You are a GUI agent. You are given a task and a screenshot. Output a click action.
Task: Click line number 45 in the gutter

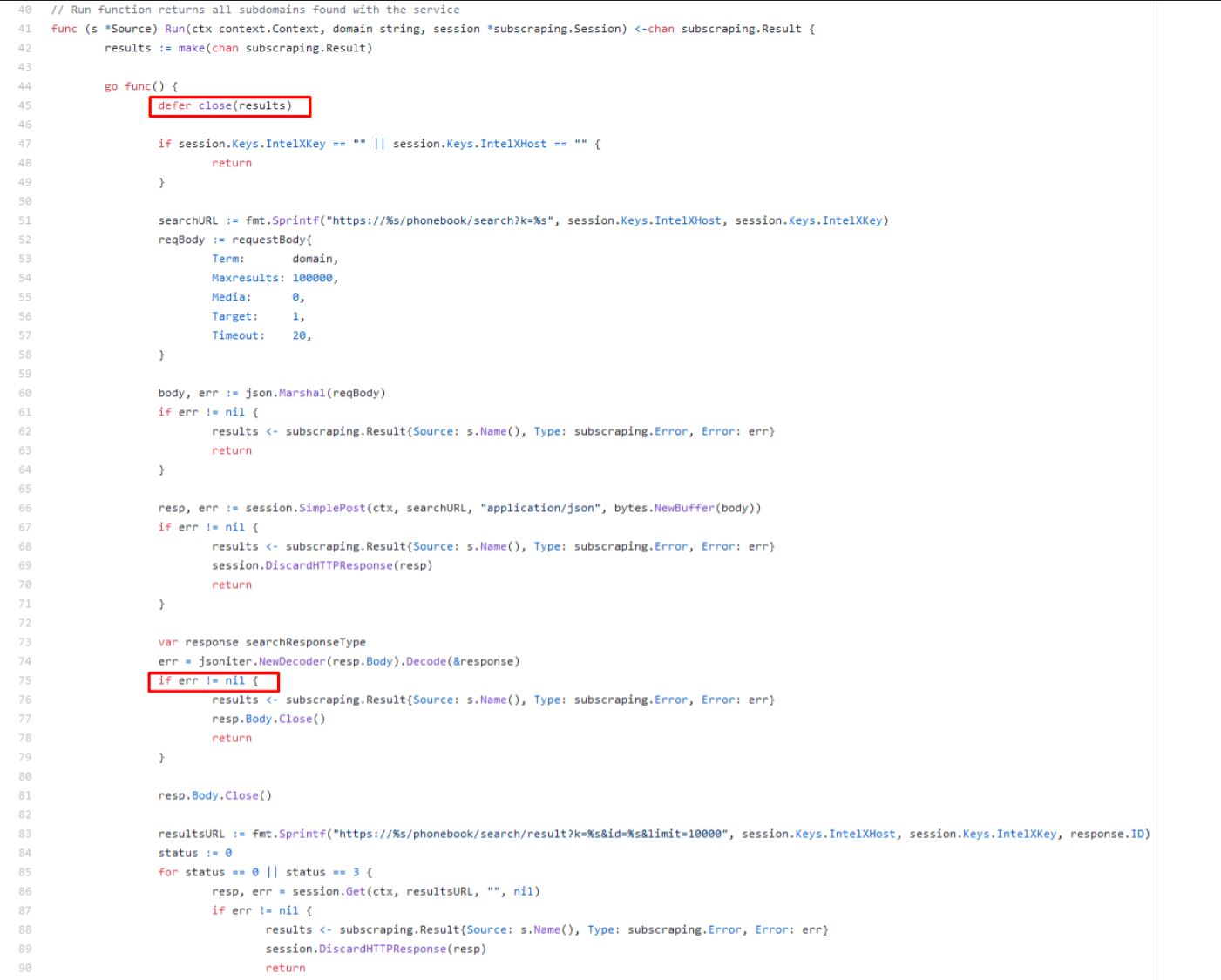24,105
